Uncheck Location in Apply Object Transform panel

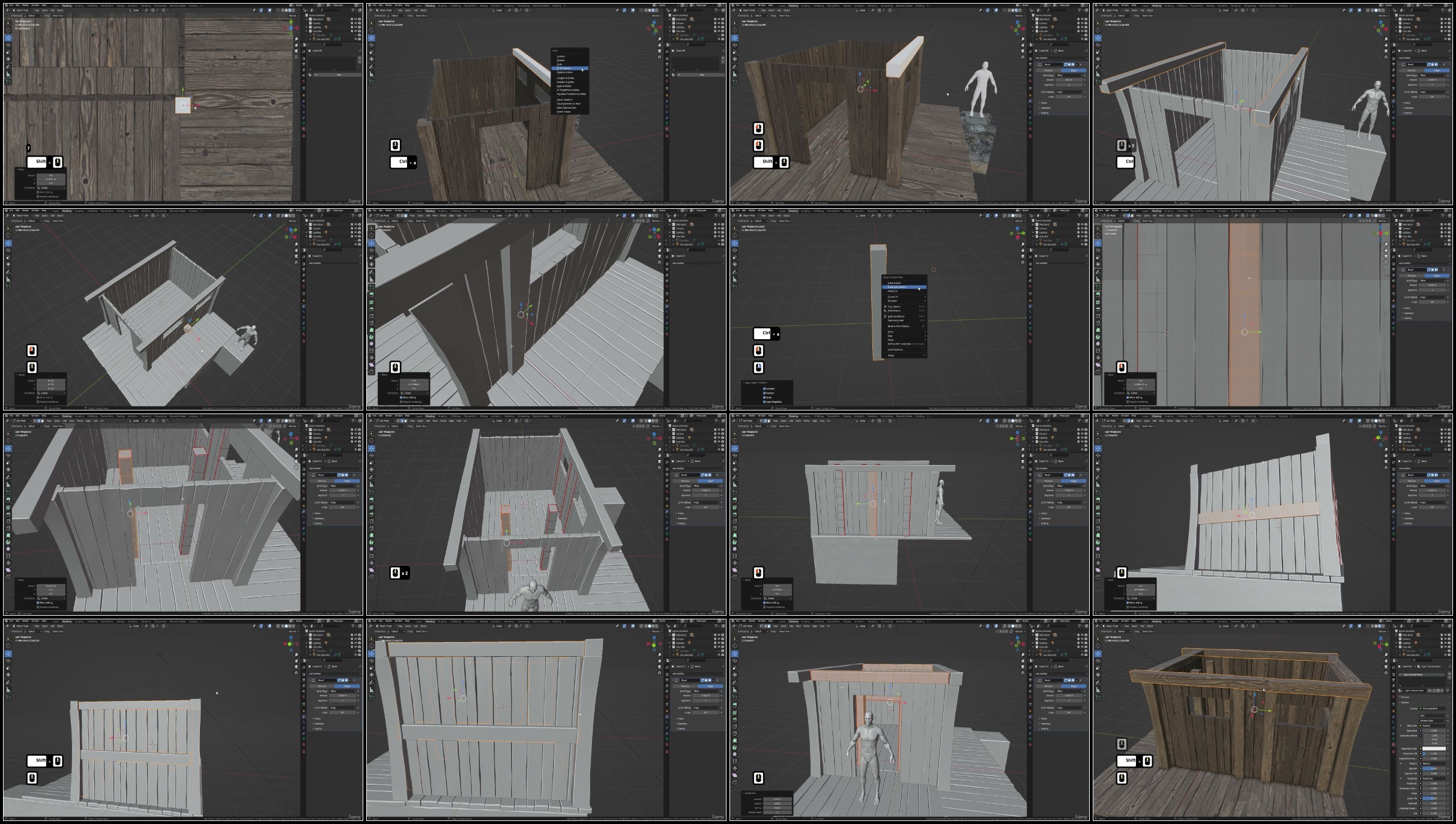click(764, 388)
